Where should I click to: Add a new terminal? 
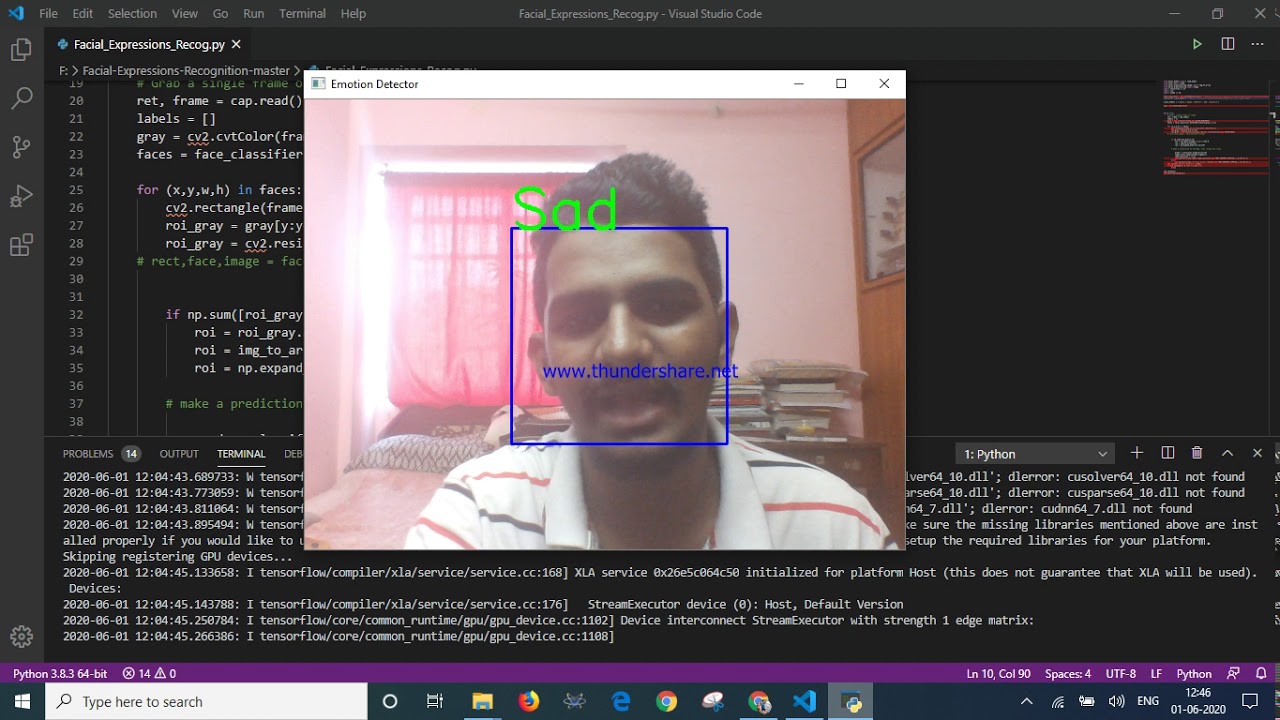1136,453
